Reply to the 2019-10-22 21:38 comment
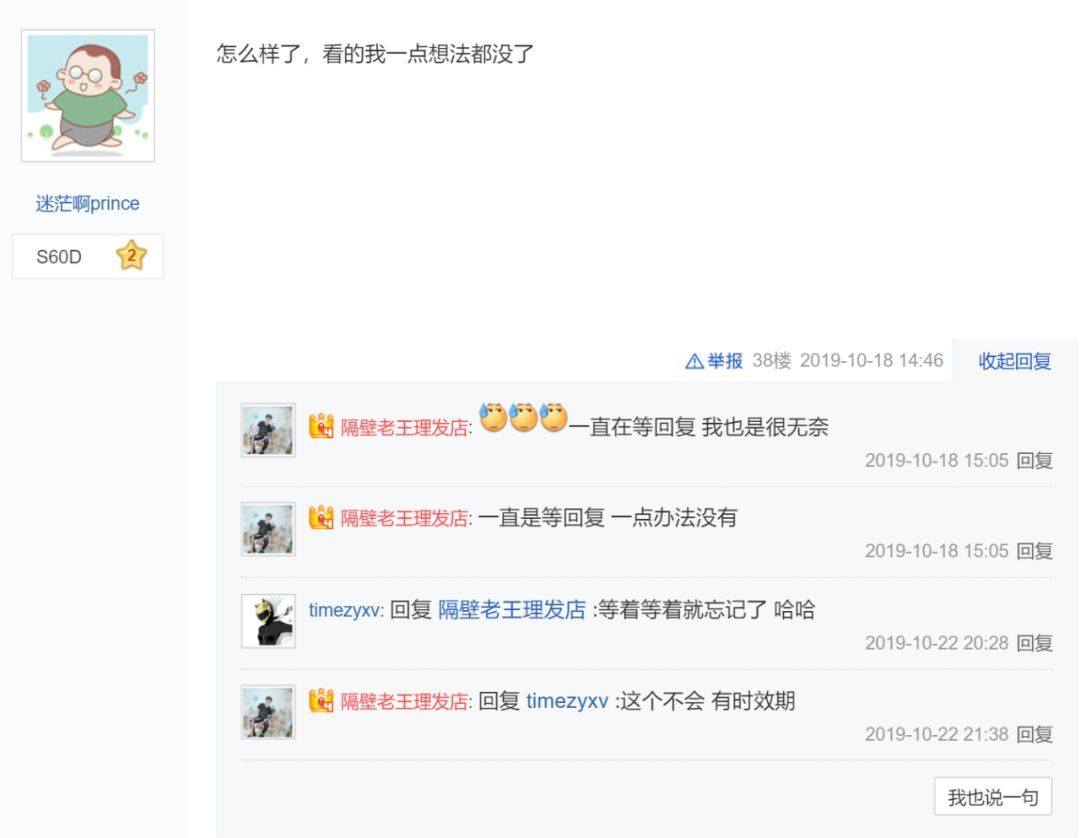Viewport: 1080px width, 838px height. (1035, 734)
